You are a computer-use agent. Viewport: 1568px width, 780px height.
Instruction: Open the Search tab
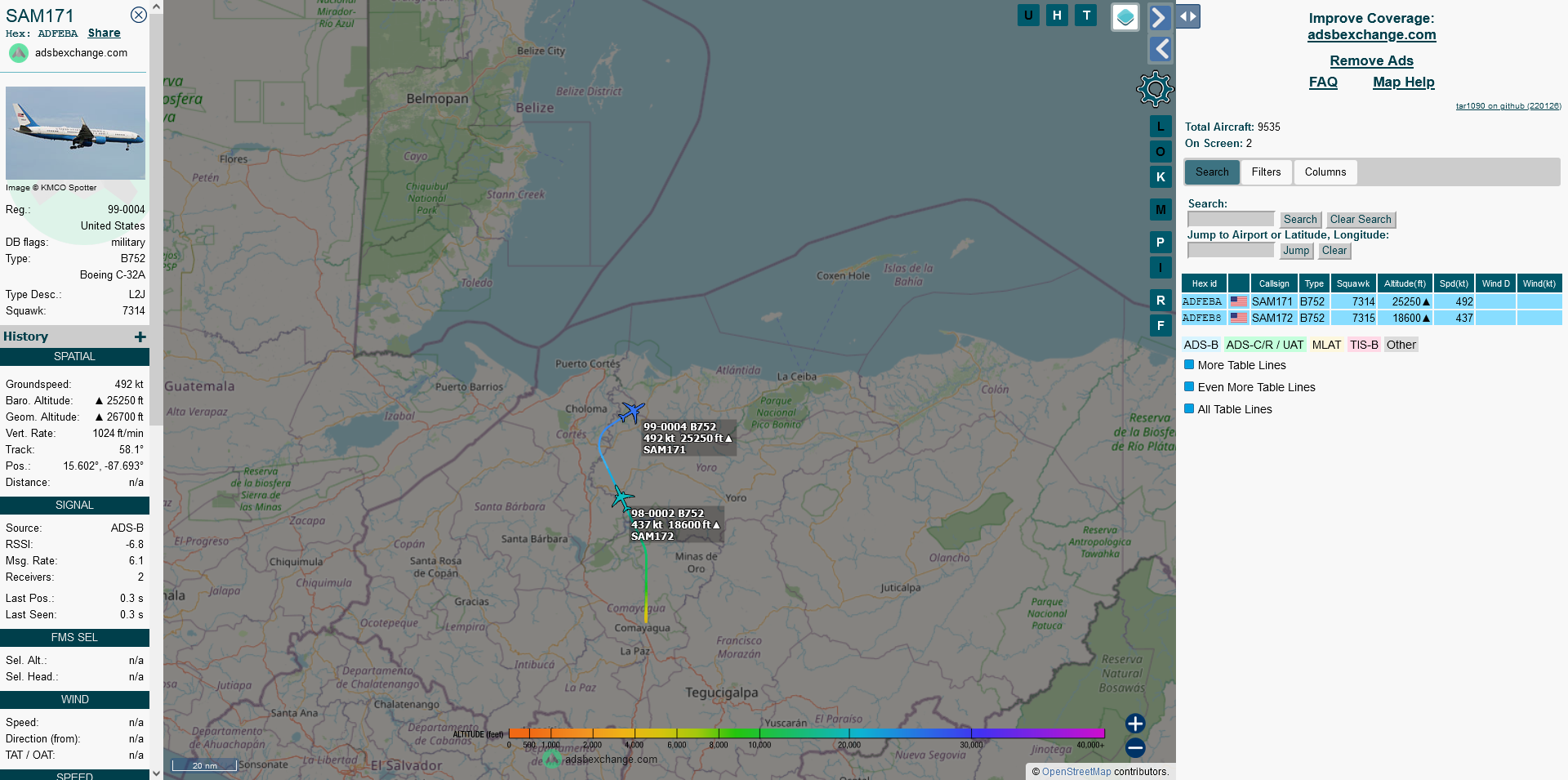coord(1212,172)
